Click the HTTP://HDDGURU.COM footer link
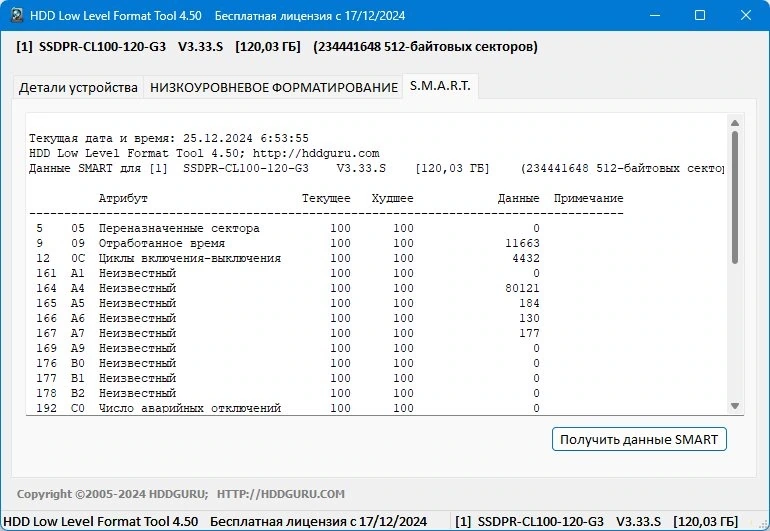 [x=281, y=494]
